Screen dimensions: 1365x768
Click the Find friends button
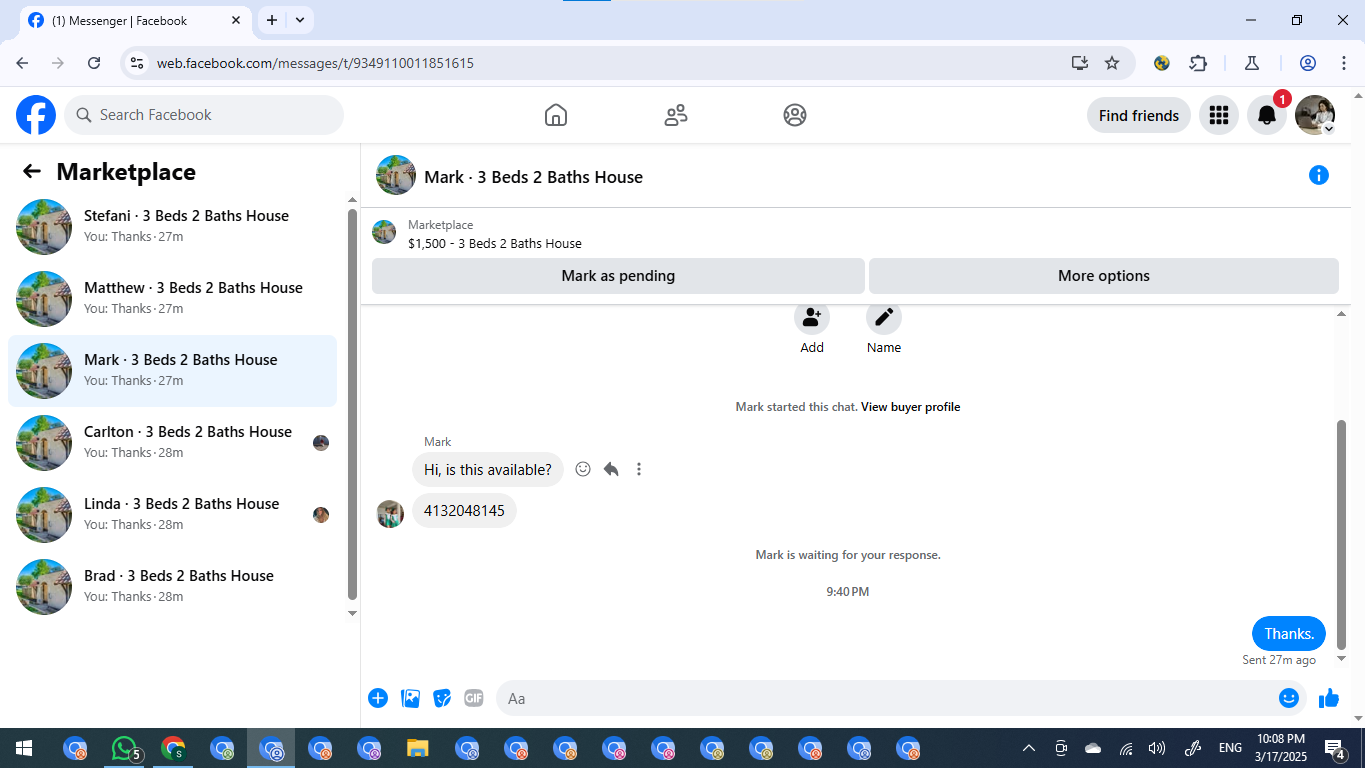pos(1139,115)
